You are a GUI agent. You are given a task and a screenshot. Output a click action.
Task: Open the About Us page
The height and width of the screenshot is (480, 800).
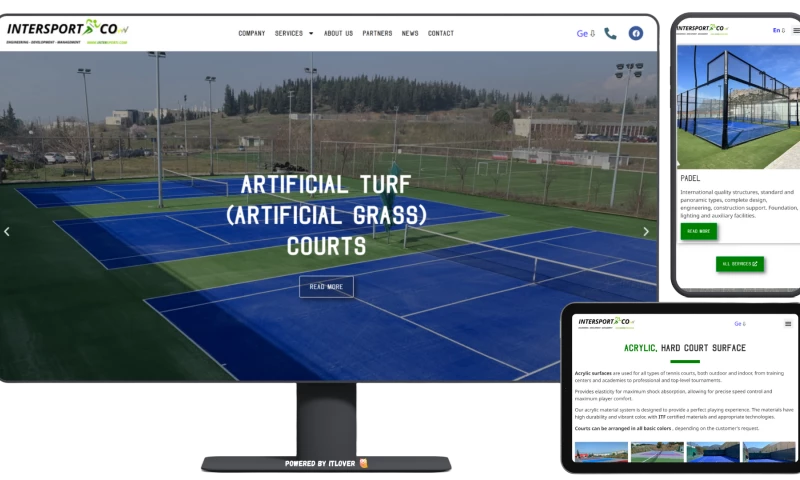pos(338,33)
